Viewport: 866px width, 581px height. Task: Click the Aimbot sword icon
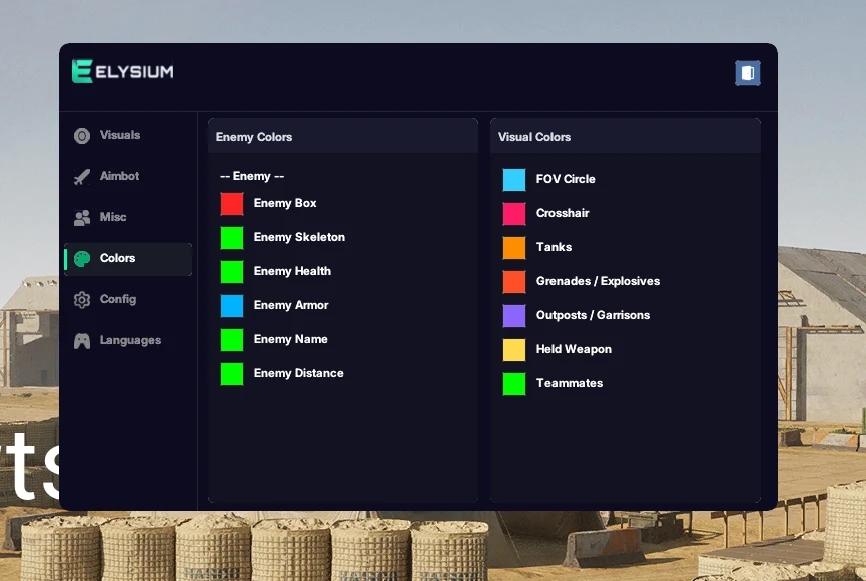click(x=82, y=176)
